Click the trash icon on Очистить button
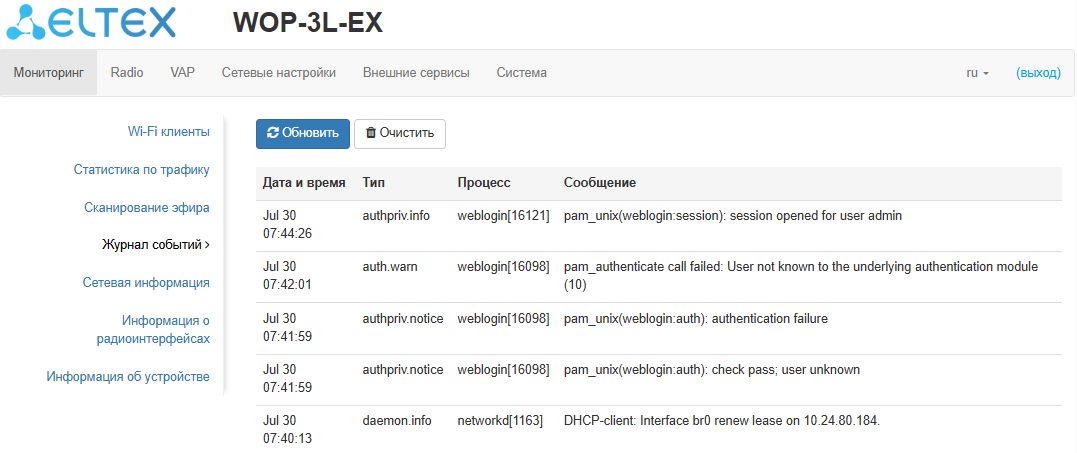Screen dimensions: 1077x453 click(x=371, y=133)
